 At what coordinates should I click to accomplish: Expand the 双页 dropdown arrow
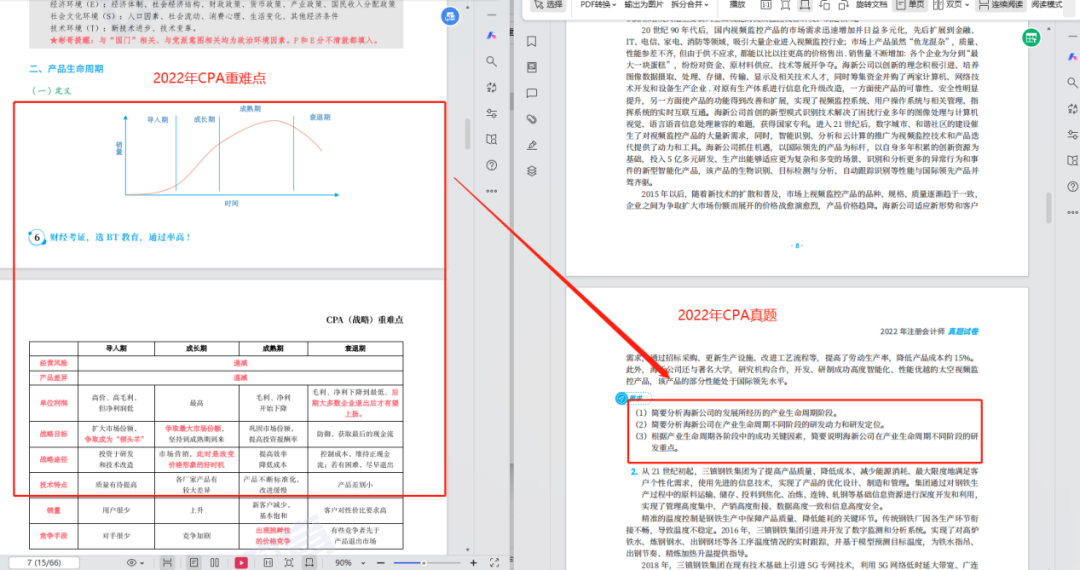point(968,5)
